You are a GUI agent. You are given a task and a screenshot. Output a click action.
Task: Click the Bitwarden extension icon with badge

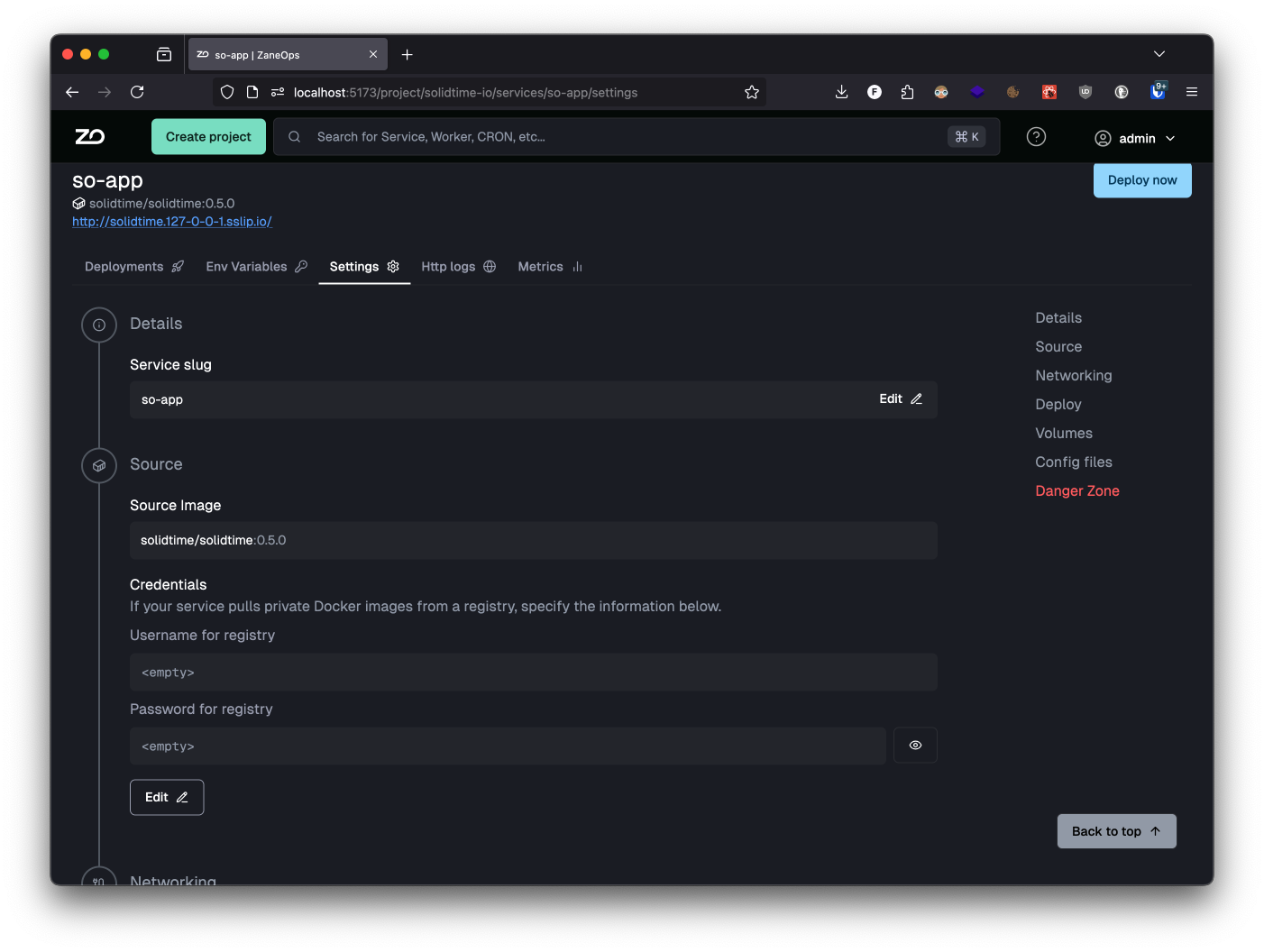(1158, 91)
